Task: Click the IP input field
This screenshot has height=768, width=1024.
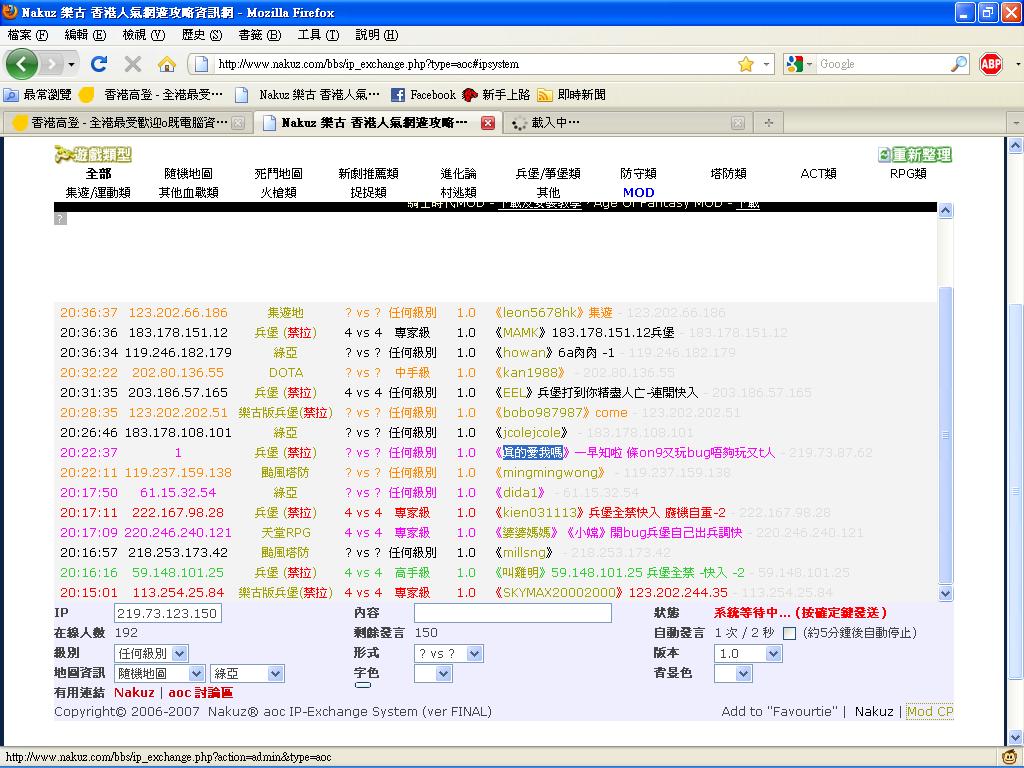Action: click(167, 613)
